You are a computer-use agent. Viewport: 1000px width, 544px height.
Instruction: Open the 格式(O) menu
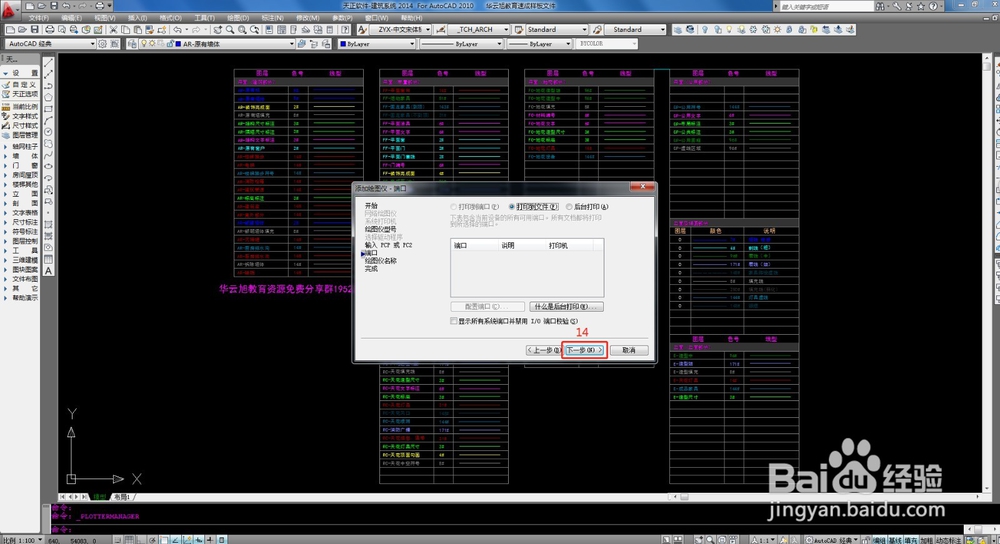tap(170, 18)
